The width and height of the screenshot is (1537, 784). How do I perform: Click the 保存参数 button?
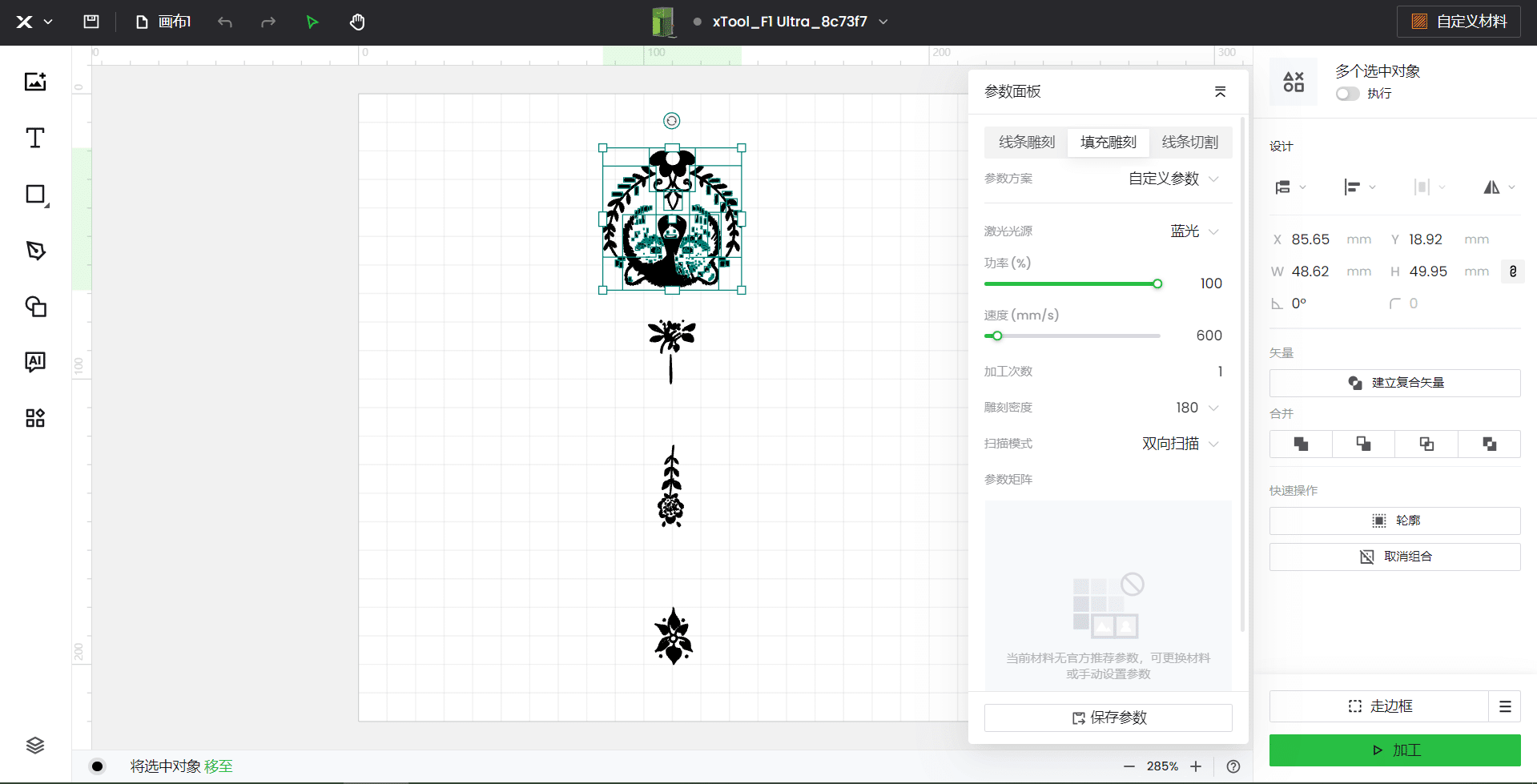(x=1108, y=718)
